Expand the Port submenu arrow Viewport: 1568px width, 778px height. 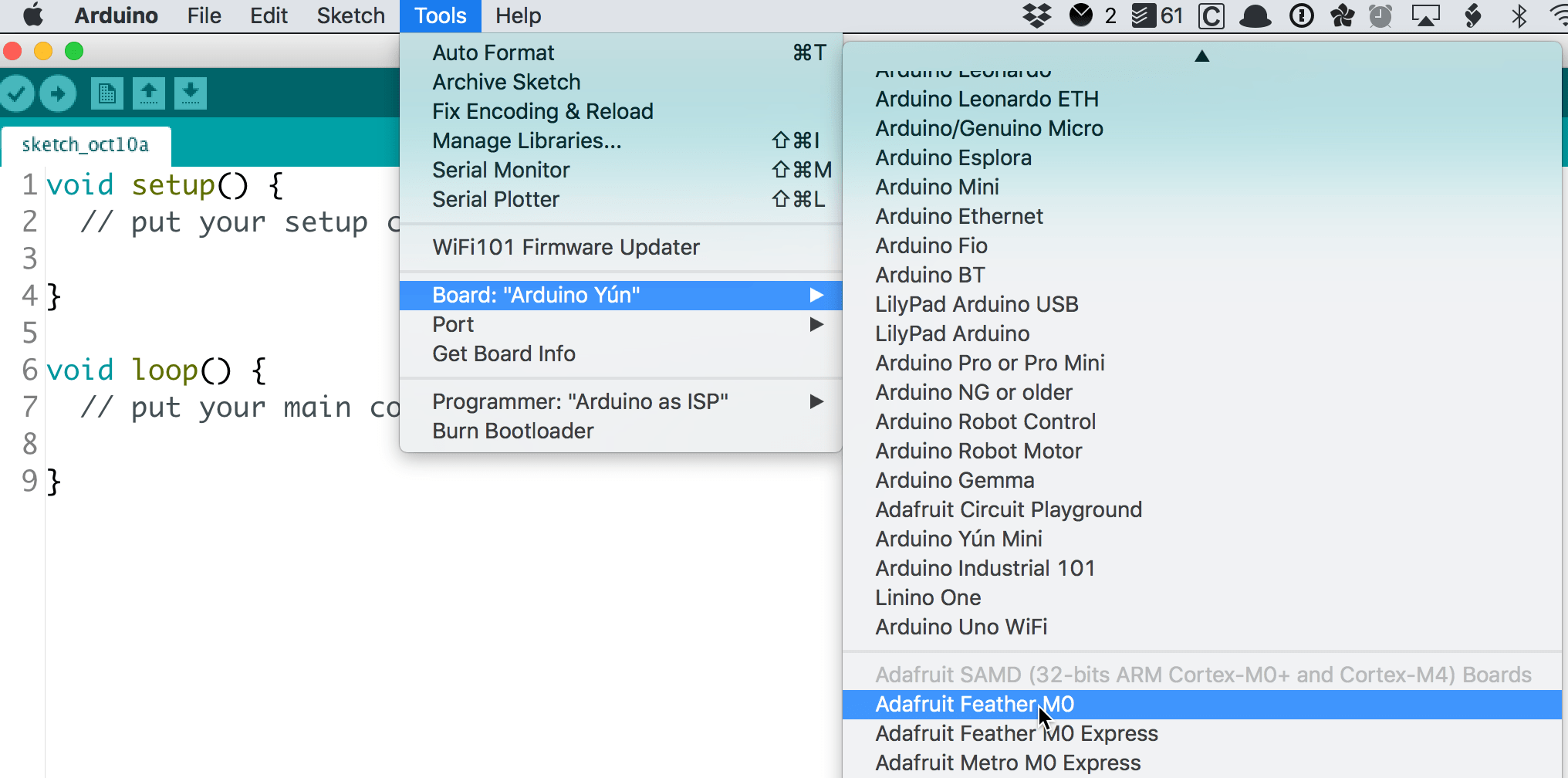click(816, 324)
